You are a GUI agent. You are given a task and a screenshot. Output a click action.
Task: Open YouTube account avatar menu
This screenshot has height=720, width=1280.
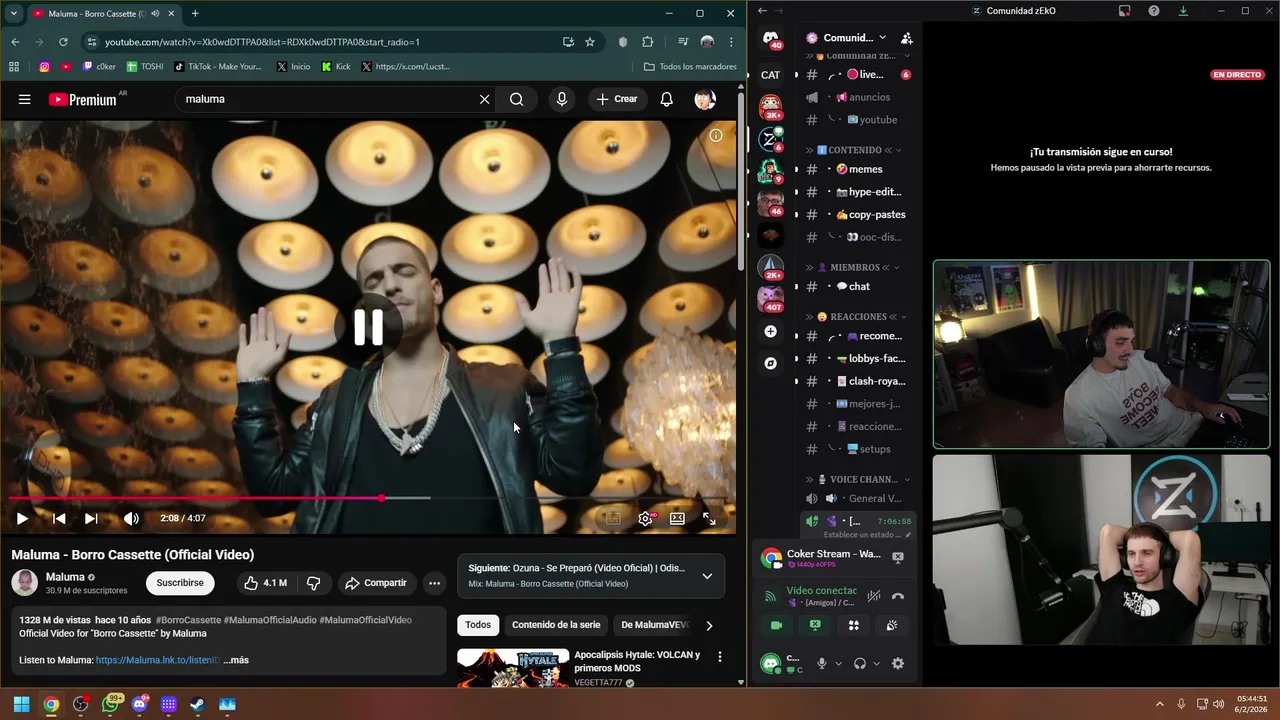coord(705,99)
